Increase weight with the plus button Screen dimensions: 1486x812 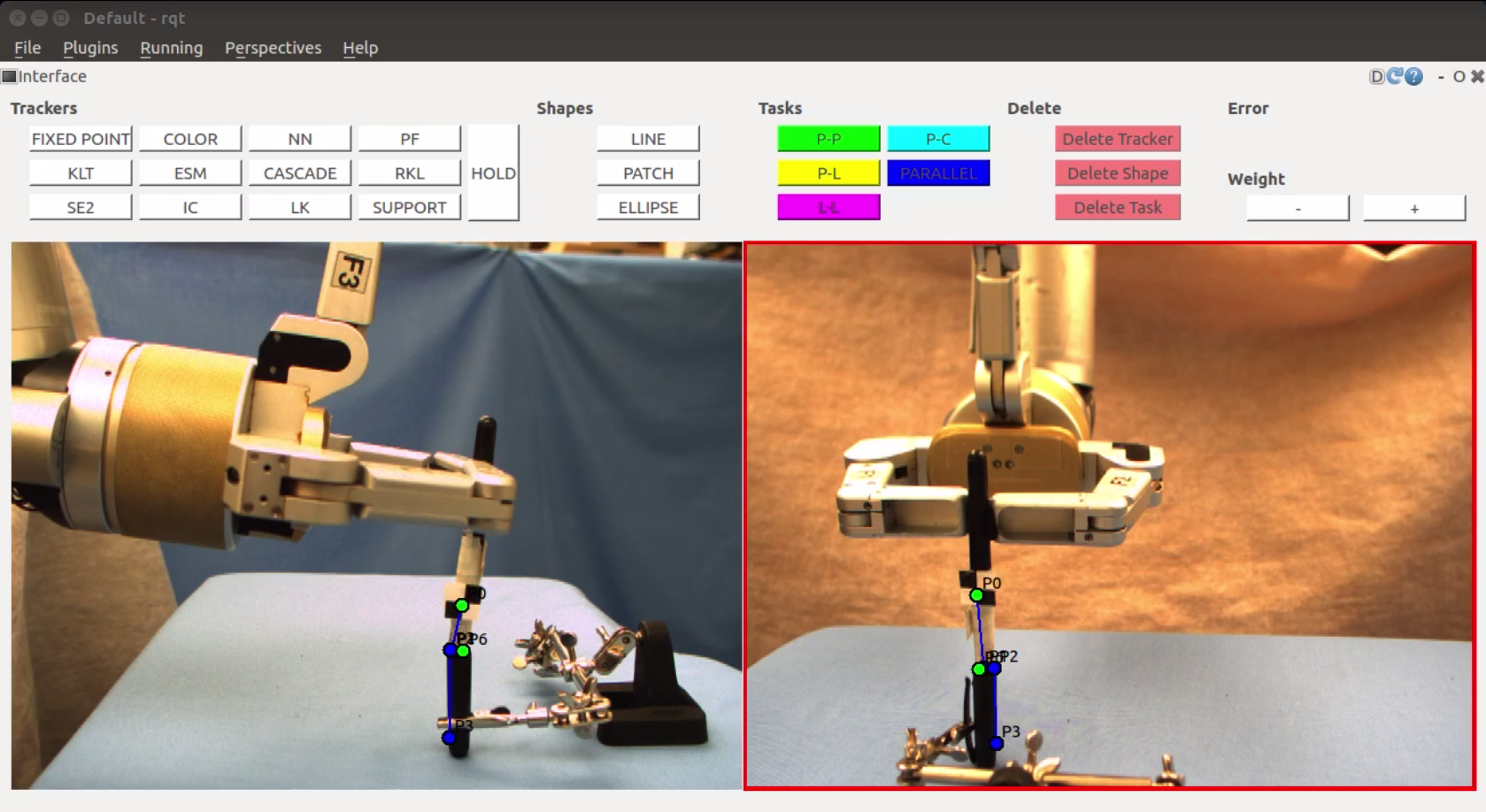pyautogui.click(x=1413, y=209)
